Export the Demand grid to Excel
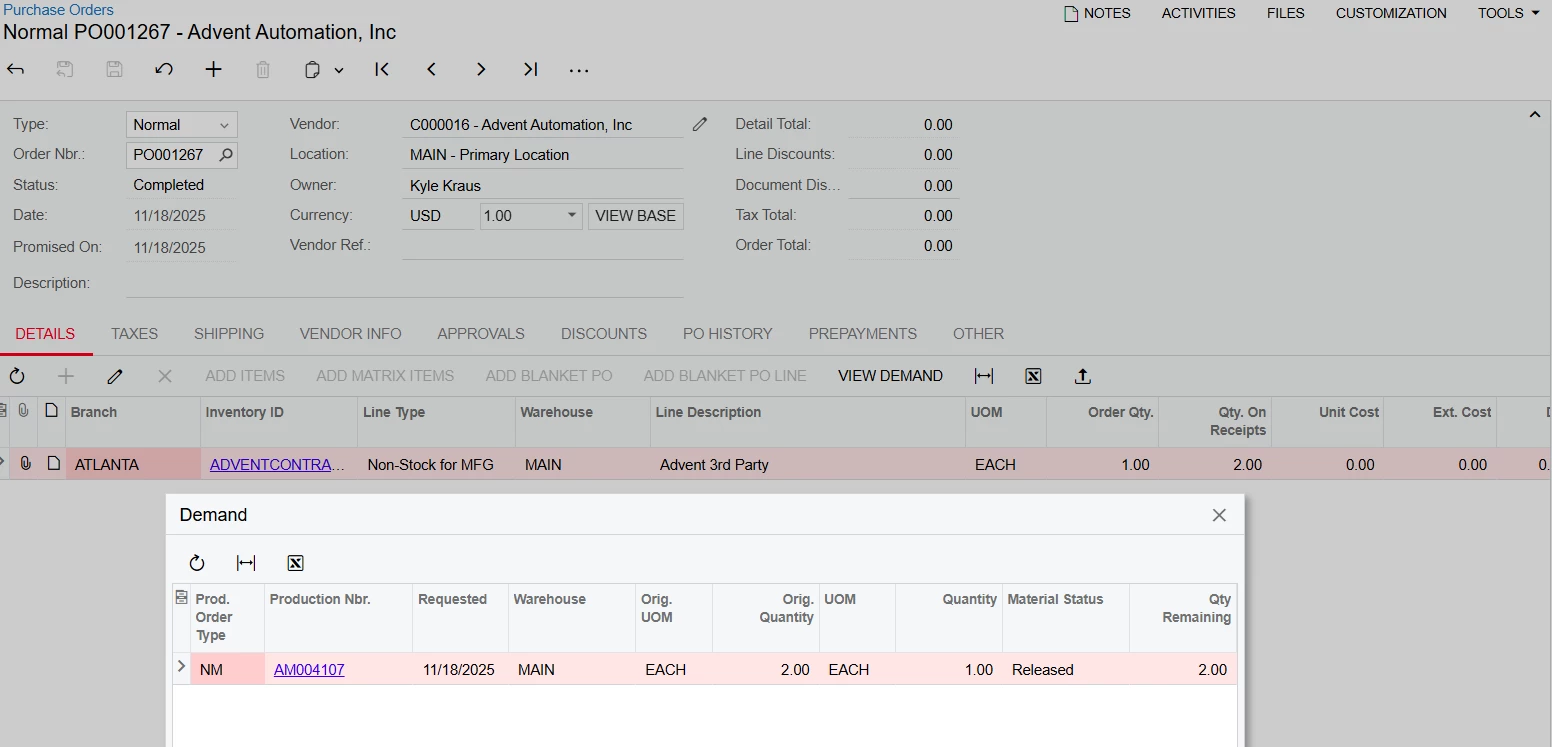Screen dimensions: 1552x747 tap(295, 563)
